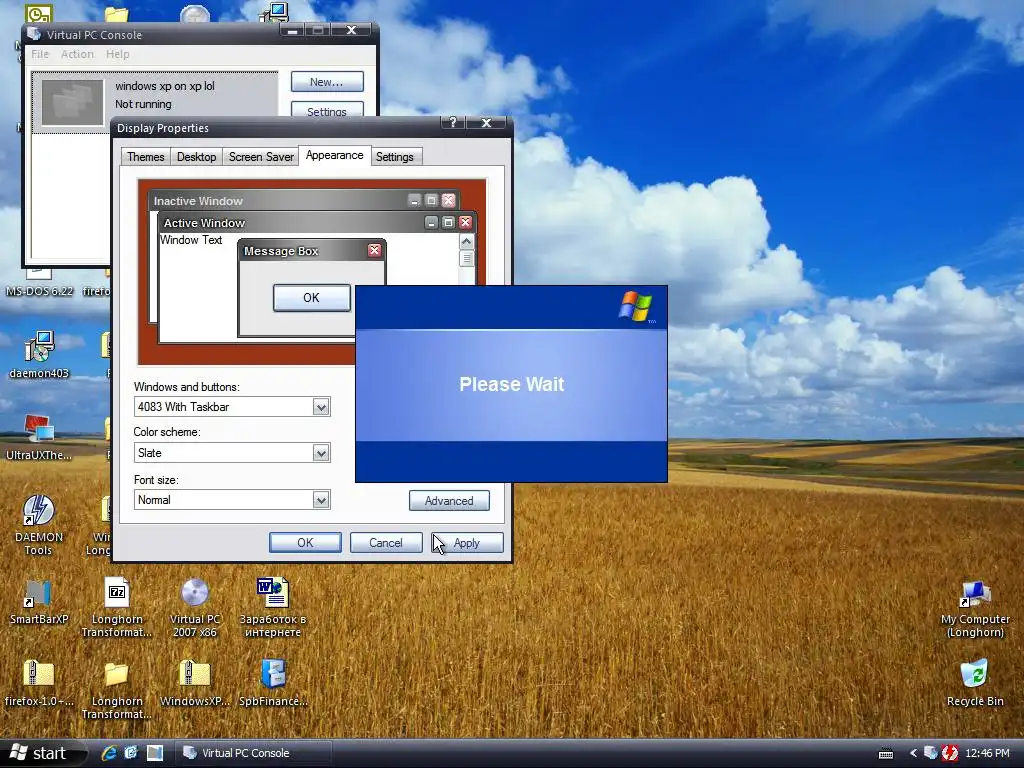This screenshot has width=1024, height=768.
Task: Select the UltraUXThe... desktop icon
Action: pos(39,436)
